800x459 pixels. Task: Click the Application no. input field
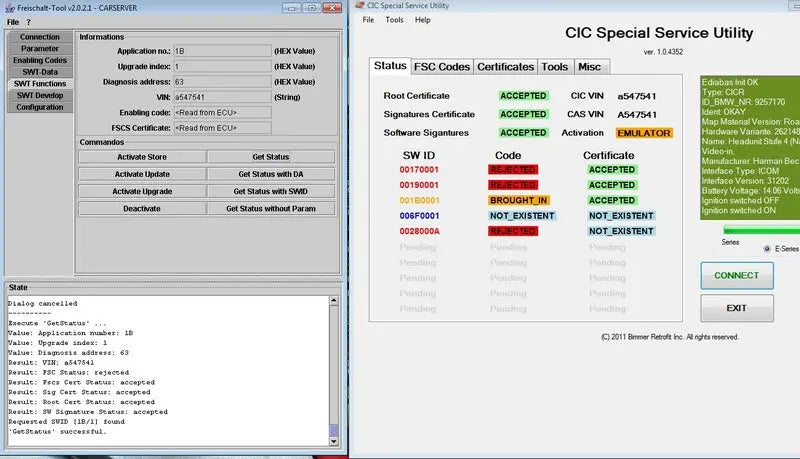pyautogui.click(x=221, y=49)
